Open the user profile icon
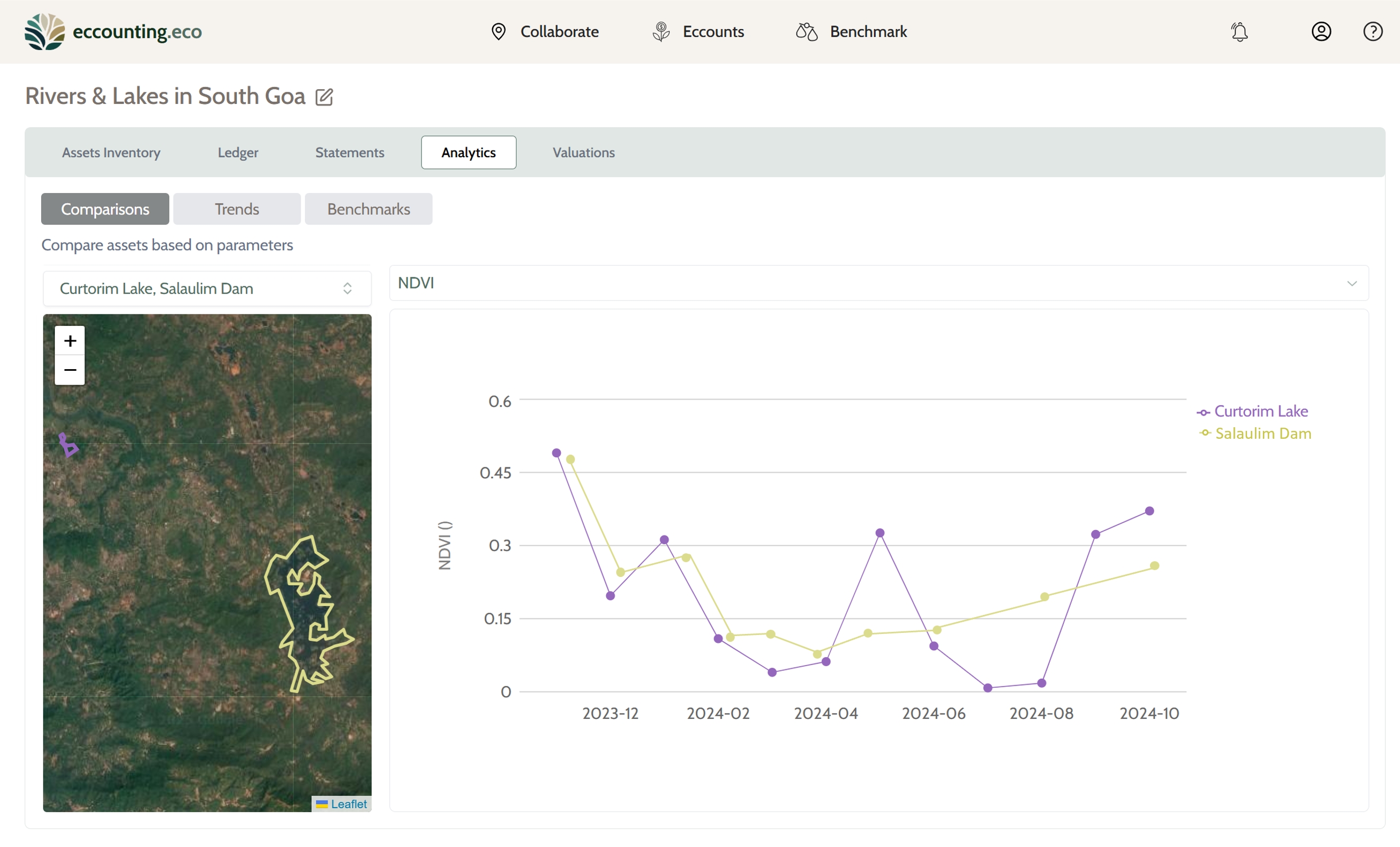Screen dimensions: 1400x847 pyautogui.click(x=1321, y=32)
